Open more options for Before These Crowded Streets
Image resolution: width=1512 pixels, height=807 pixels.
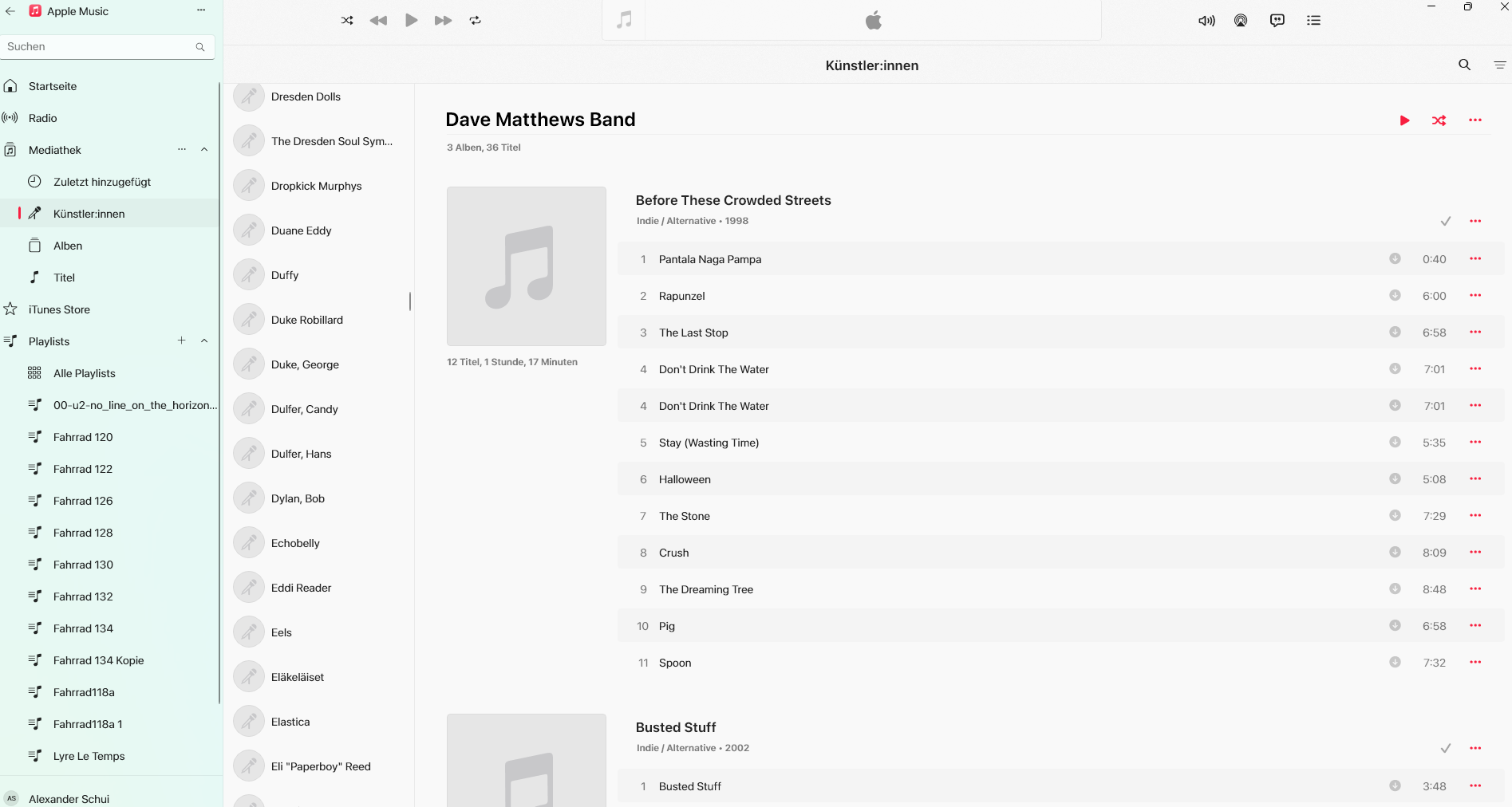click(1475, 221)
